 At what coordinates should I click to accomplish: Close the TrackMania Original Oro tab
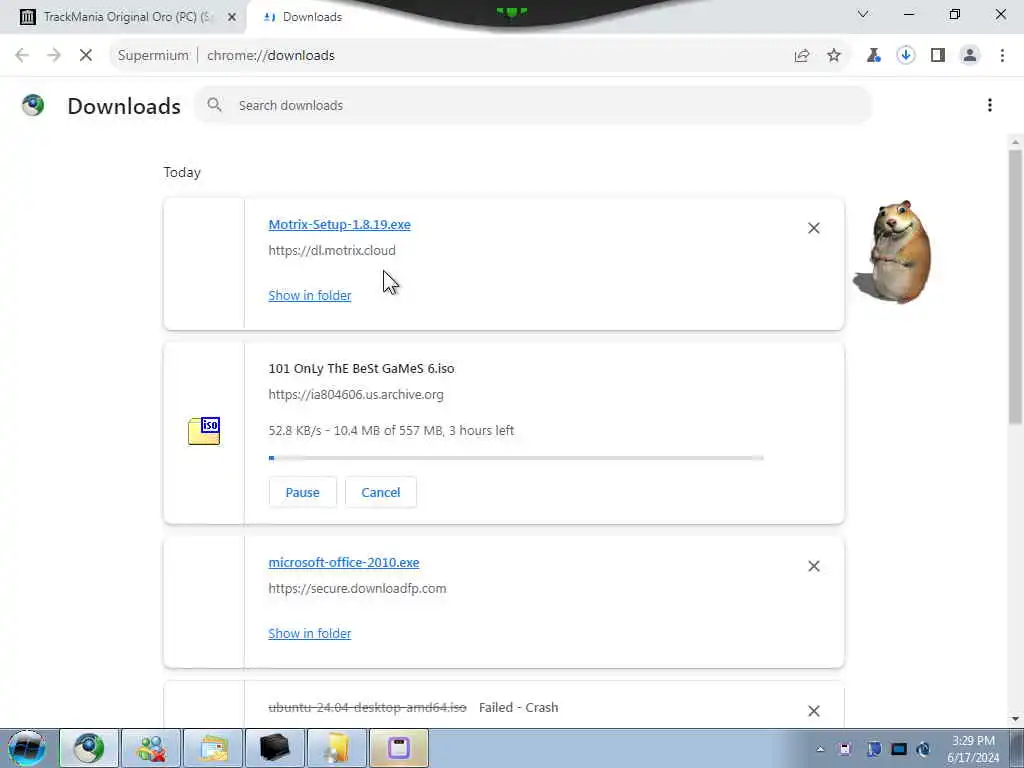tap(231, 18)
